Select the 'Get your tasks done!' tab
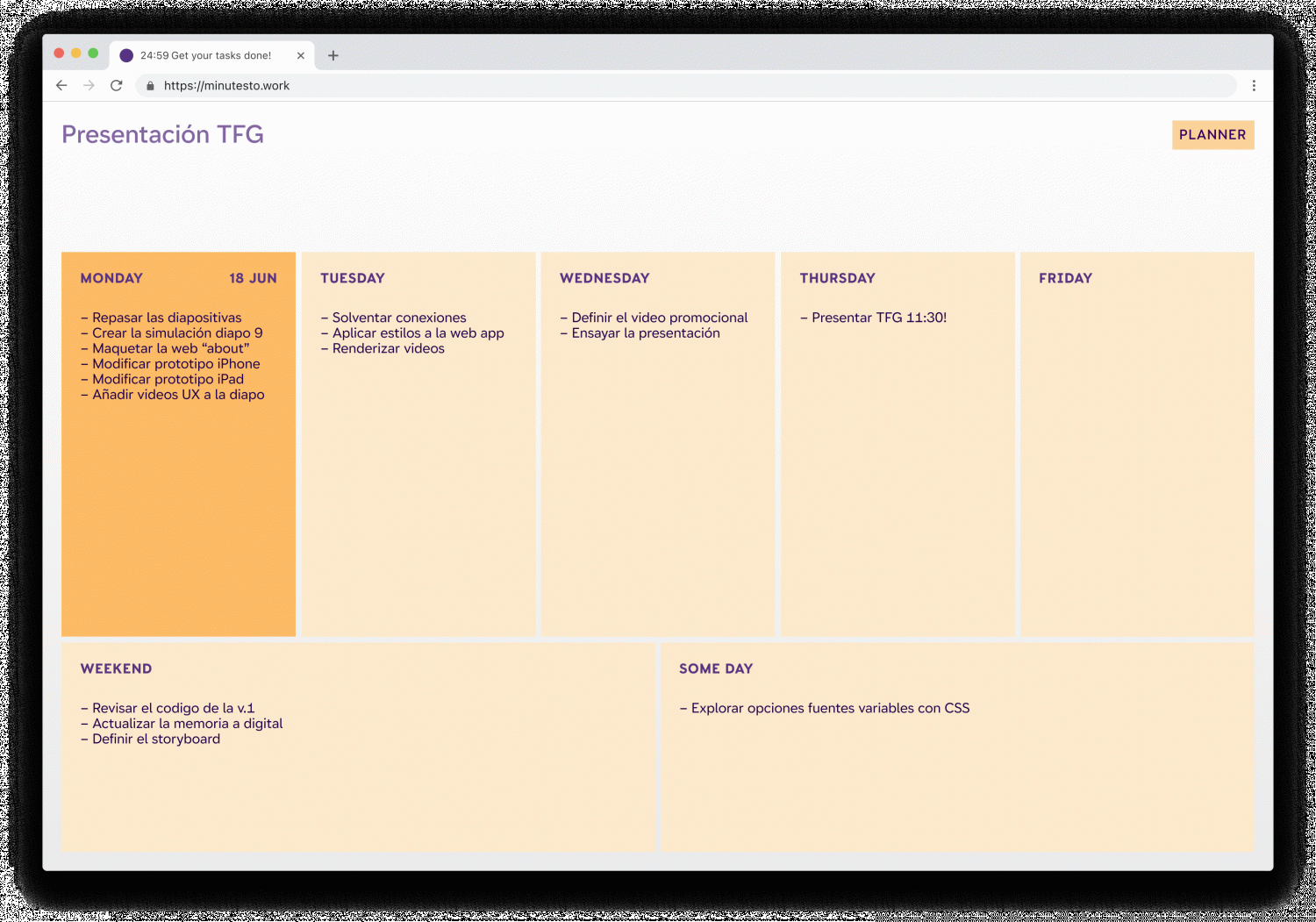This screenshot has width=1316, height=922. 206,55
